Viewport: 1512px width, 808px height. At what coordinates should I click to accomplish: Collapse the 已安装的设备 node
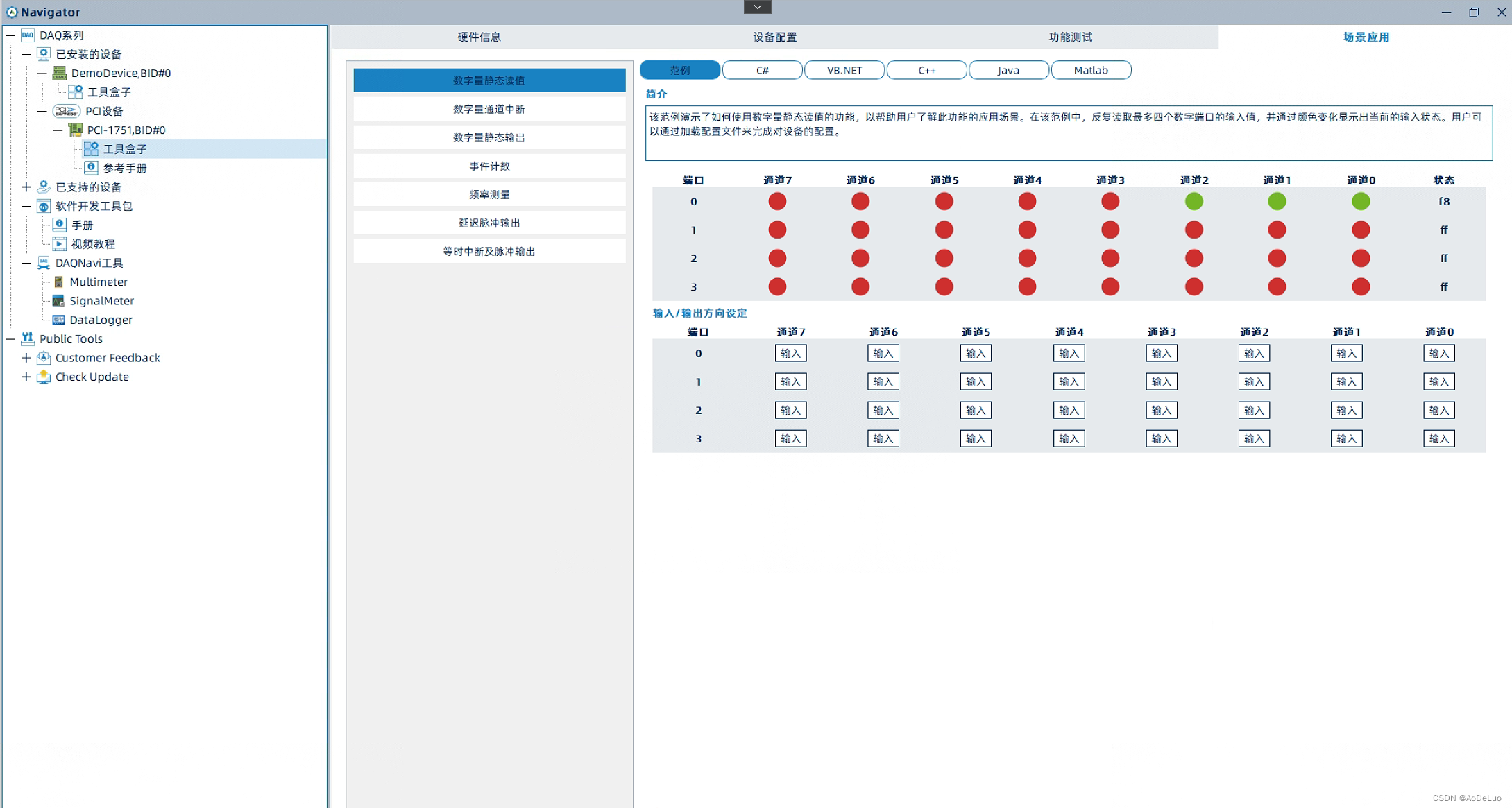coord(26,54)
